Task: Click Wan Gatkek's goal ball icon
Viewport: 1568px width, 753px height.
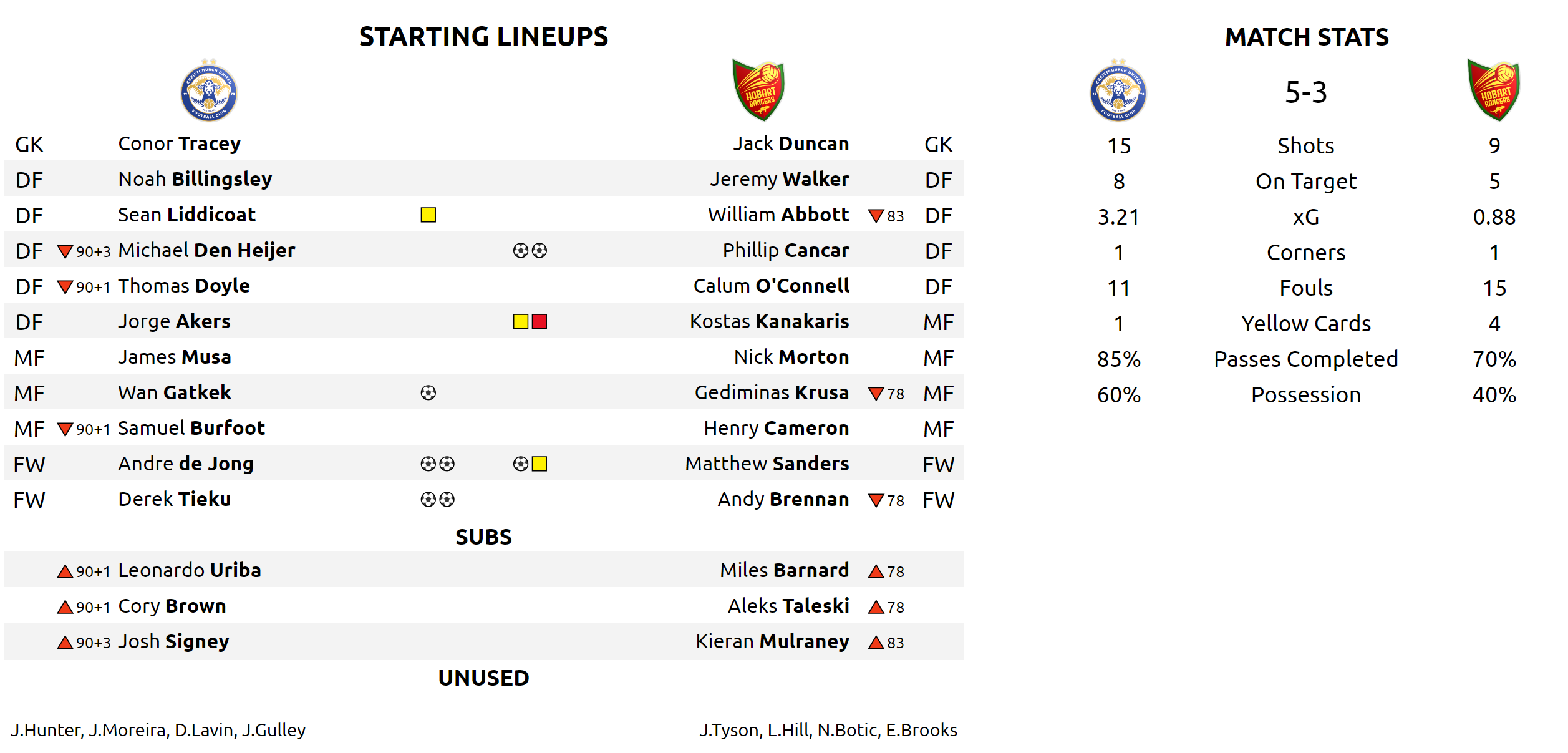Action: coord(428,392)
